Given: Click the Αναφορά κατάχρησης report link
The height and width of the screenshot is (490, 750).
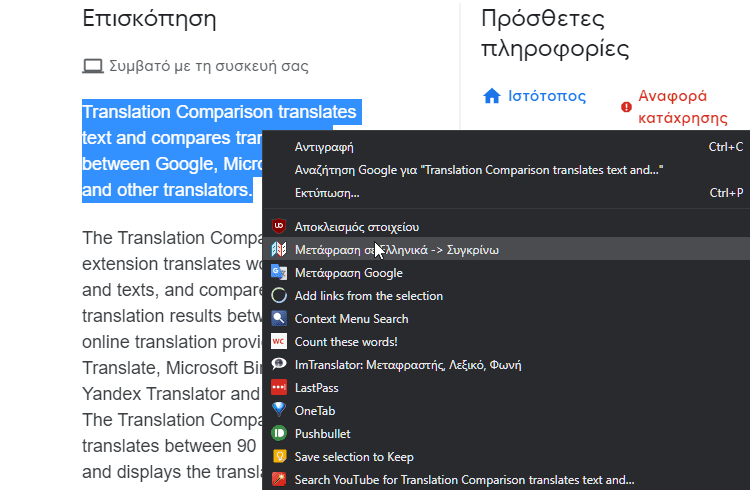Looking at the screenshot, I should click(683, 107).
